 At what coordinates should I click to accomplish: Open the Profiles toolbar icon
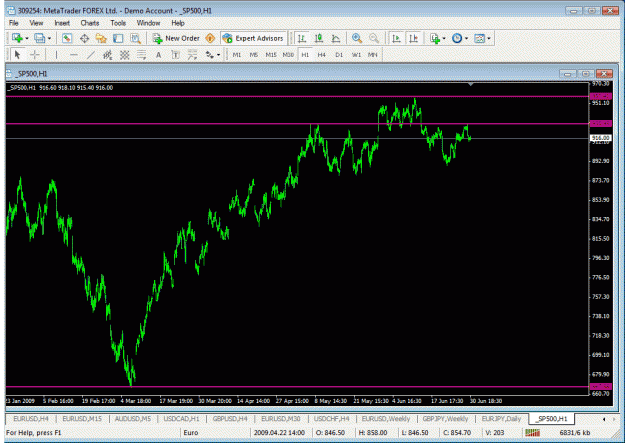click(39, 38)
